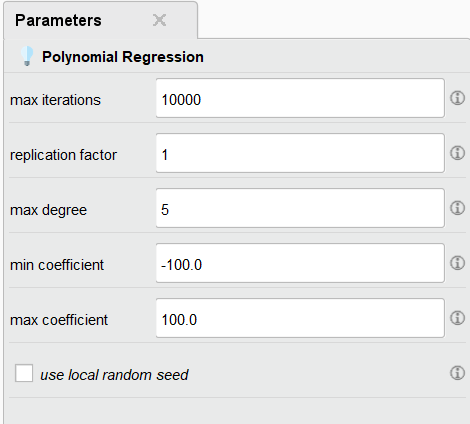The width and height of the screenshot is (470, 424).
Task: Click the lightbulb icon beside Polynomial Regression
Action: [27, 56]
